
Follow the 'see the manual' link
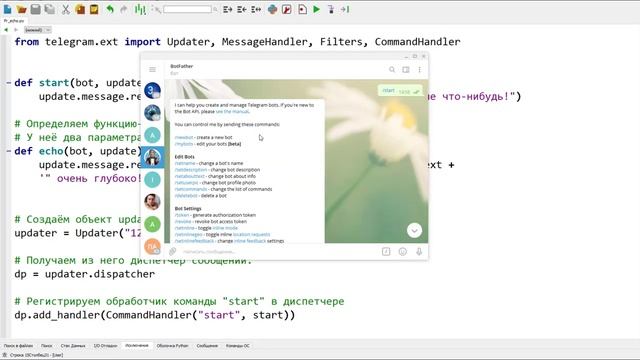[232, 111]
